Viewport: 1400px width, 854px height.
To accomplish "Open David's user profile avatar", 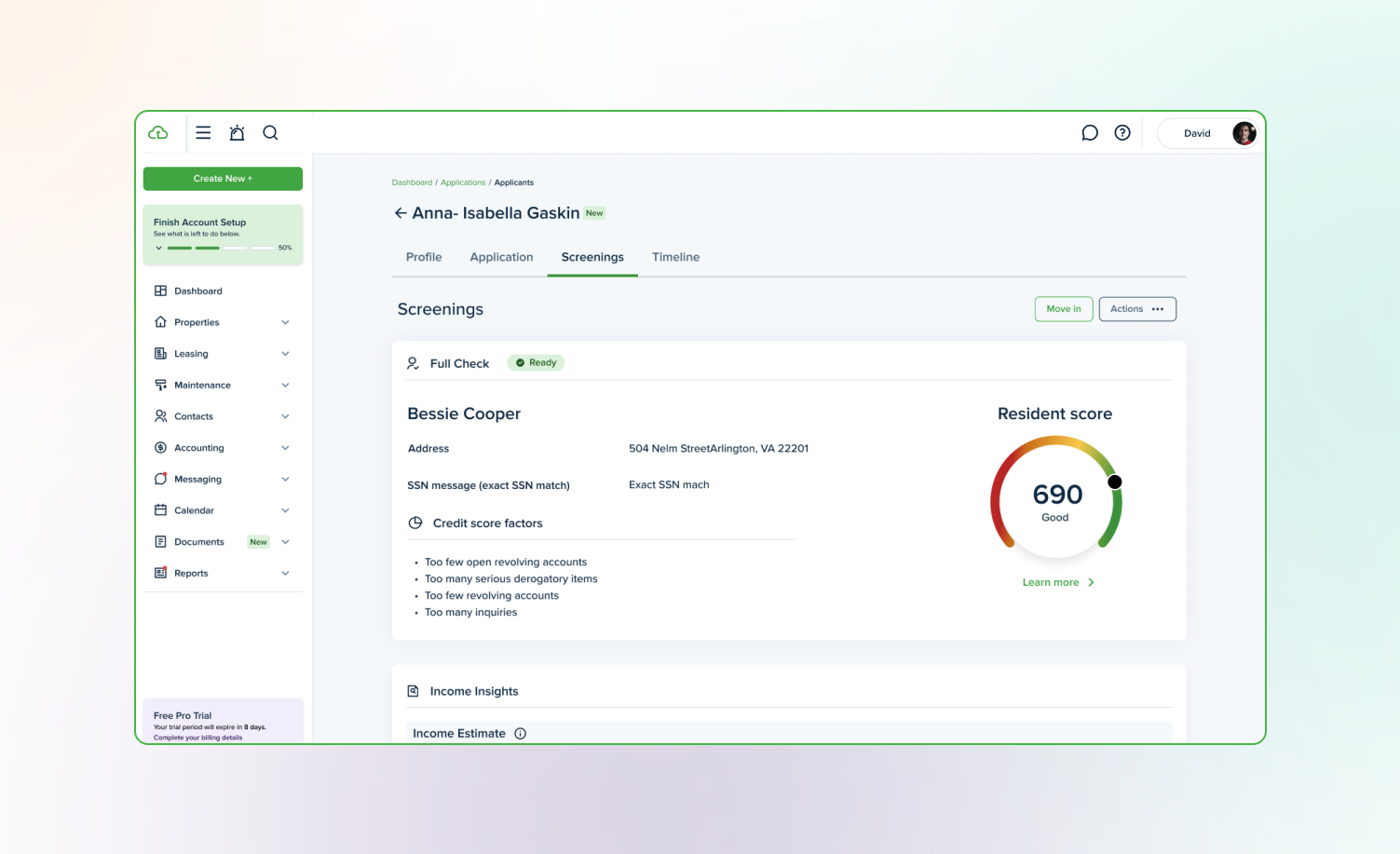I will (1244, 133).
